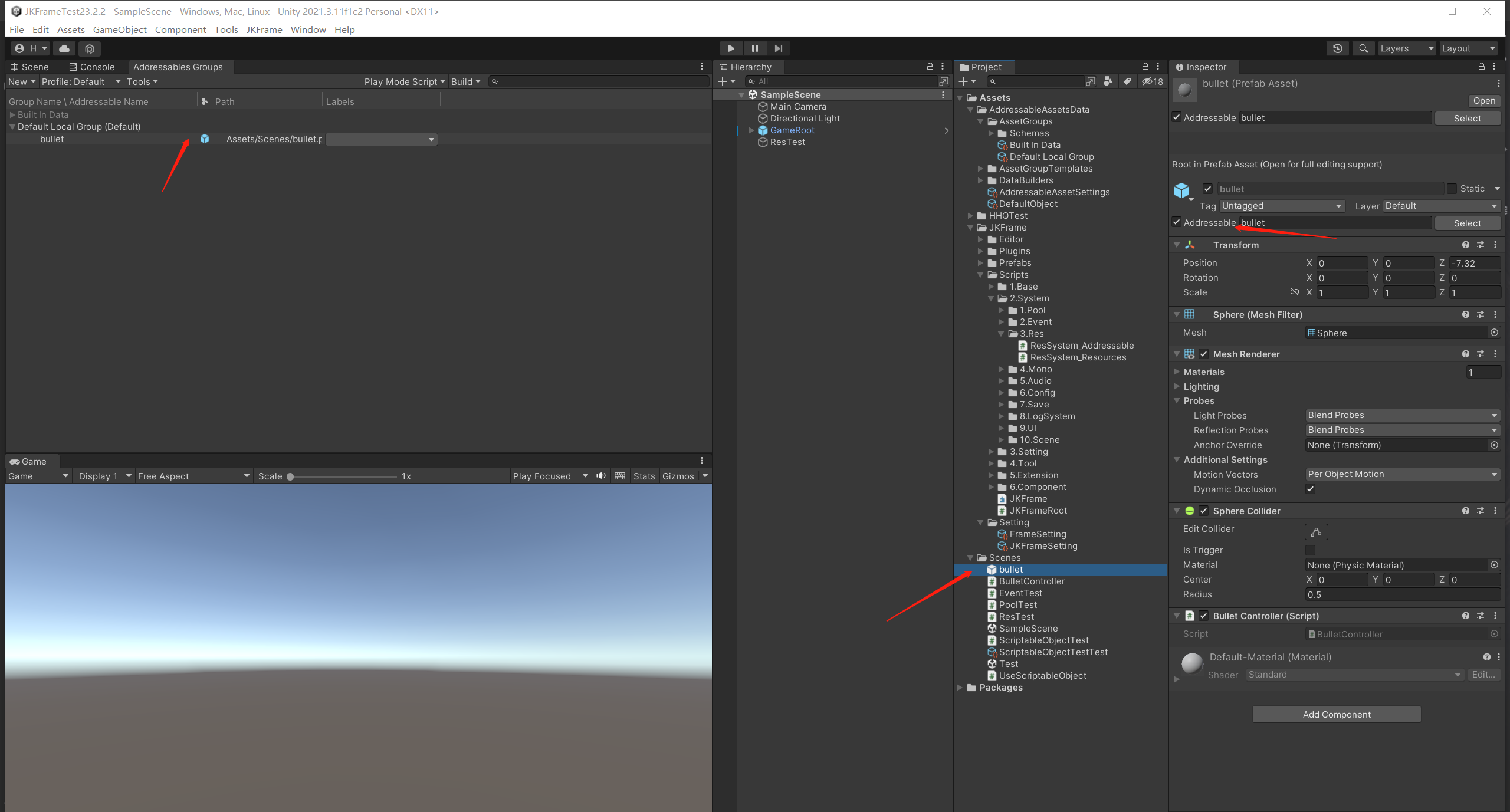This screenshot has width=1510, height=812.
Task: Expand the Default Local Group in Addressables
Action: (11, 126)
